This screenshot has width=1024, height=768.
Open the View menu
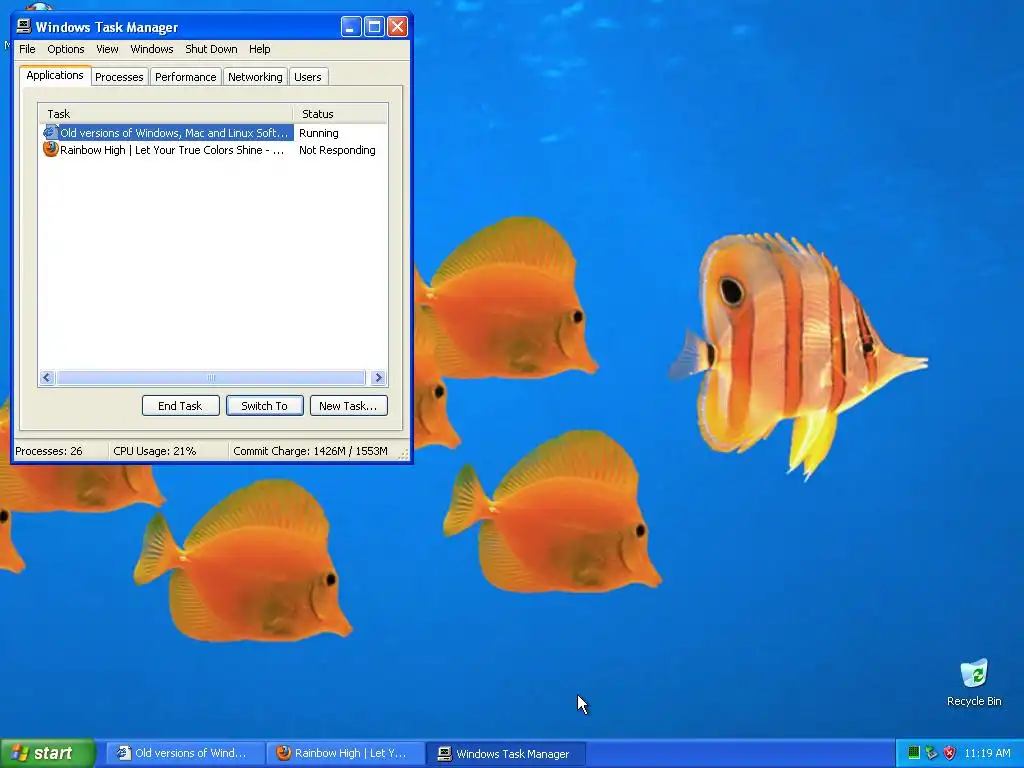pyautogui.click(x=107, y=49)
